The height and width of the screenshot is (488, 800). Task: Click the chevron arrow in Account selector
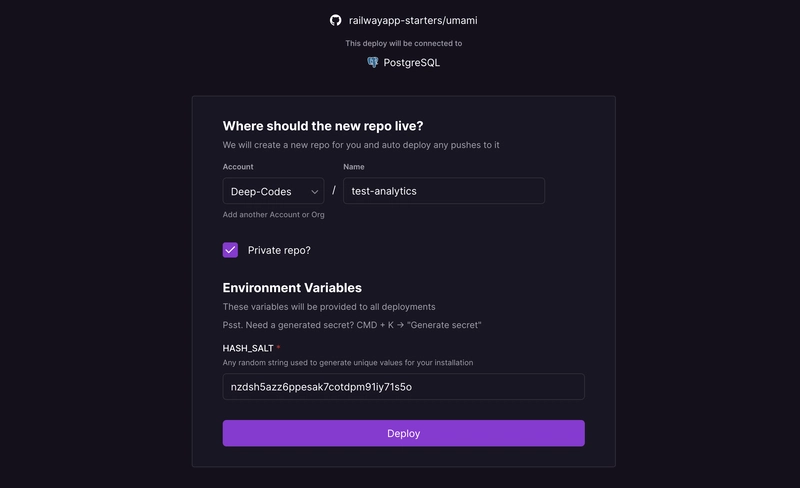click(x=314, y=191)
